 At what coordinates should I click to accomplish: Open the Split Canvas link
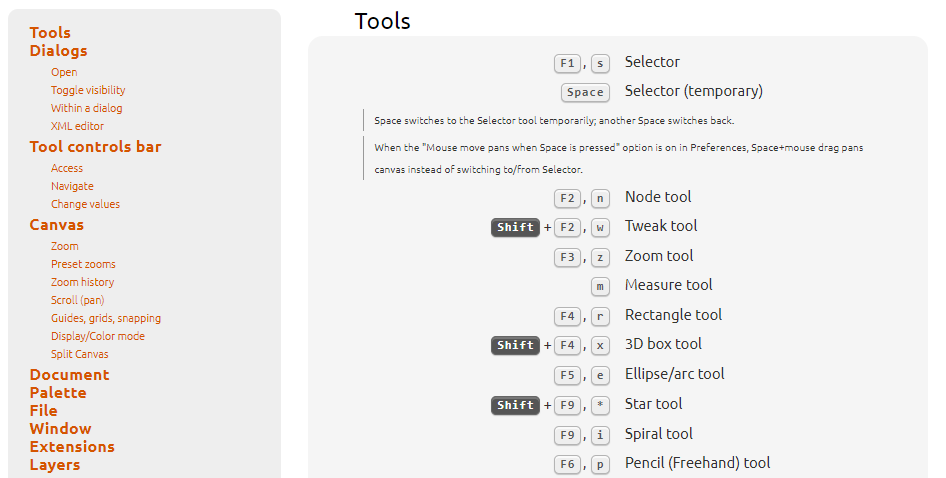80,354
